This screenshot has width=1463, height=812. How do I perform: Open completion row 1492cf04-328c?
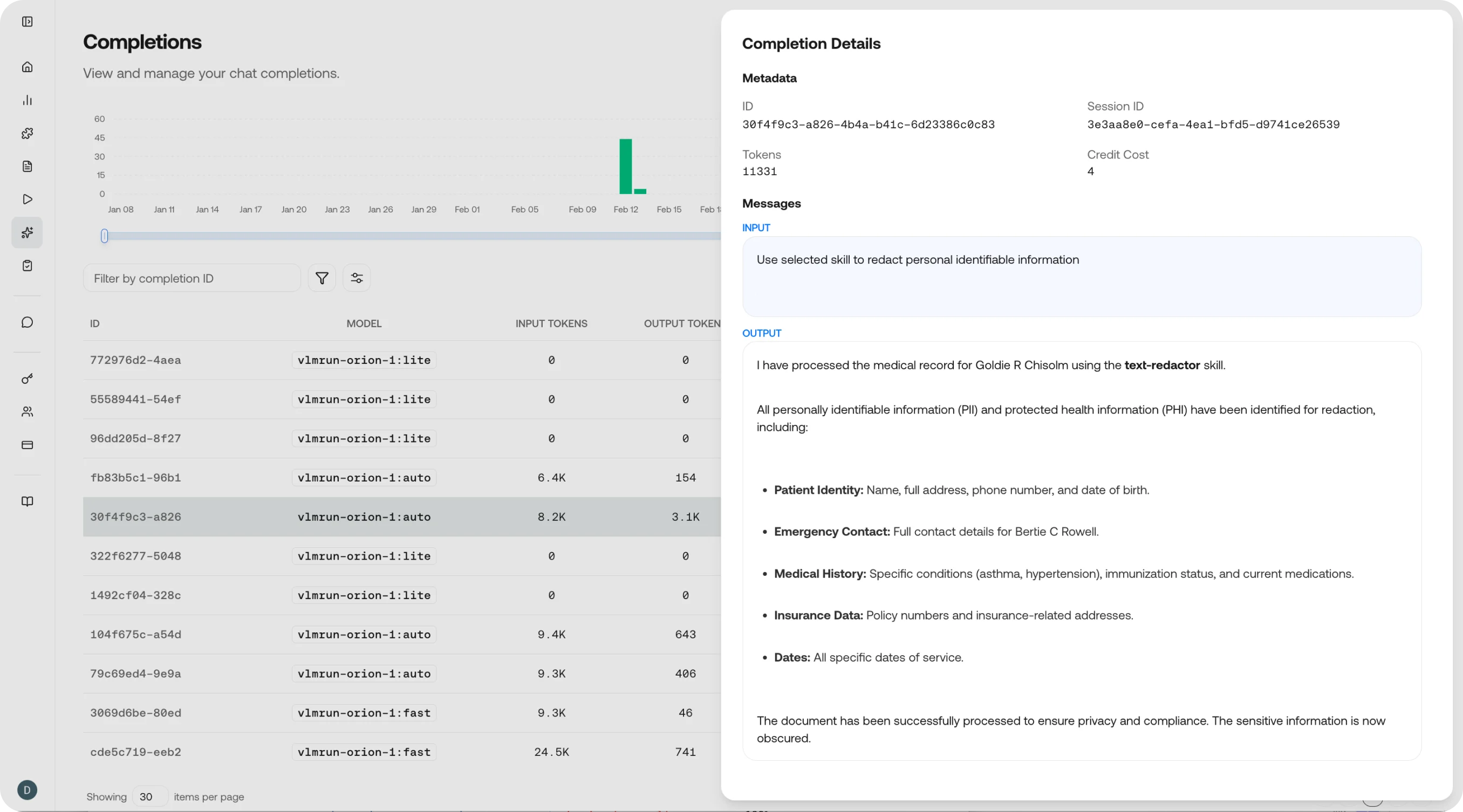pyautogui.click(x=402, y=595)
